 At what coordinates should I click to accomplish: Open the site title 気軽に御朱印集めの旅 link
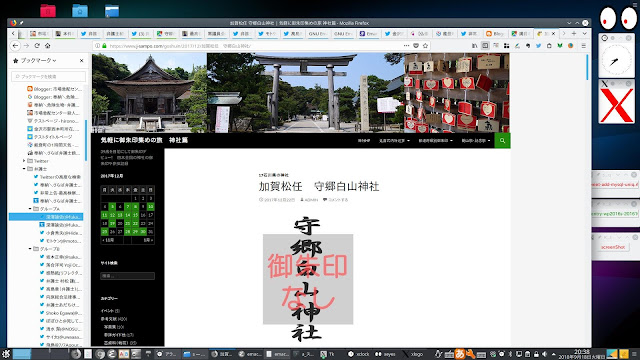[x=144, y=140]
